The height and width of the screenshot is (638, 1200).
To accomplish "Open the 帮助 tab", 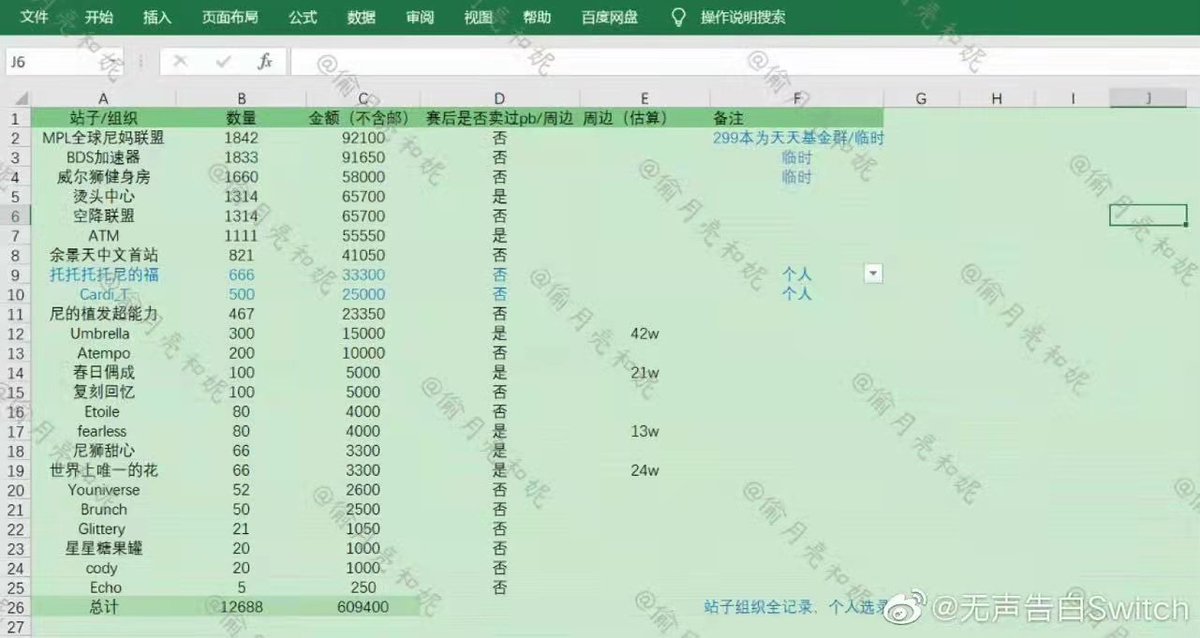I will (537, 17).
